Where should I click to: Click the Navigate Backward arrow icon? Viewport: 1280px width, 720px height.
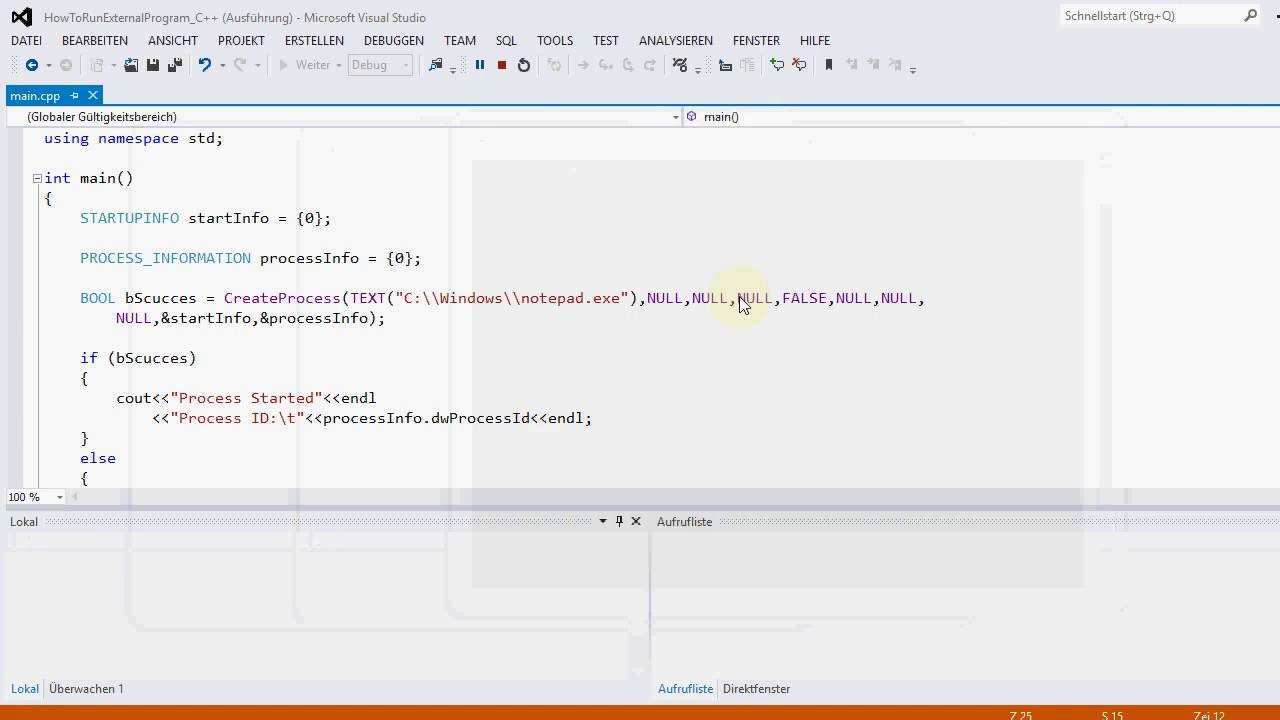[31, 65]
